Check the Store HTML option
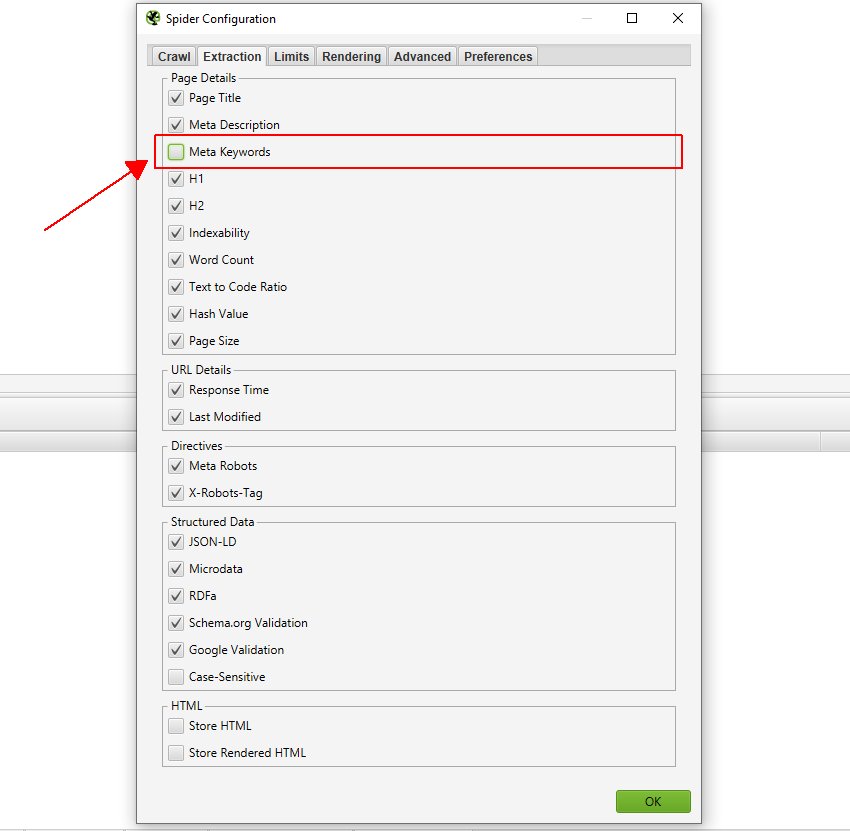 (x=175, y=726)
